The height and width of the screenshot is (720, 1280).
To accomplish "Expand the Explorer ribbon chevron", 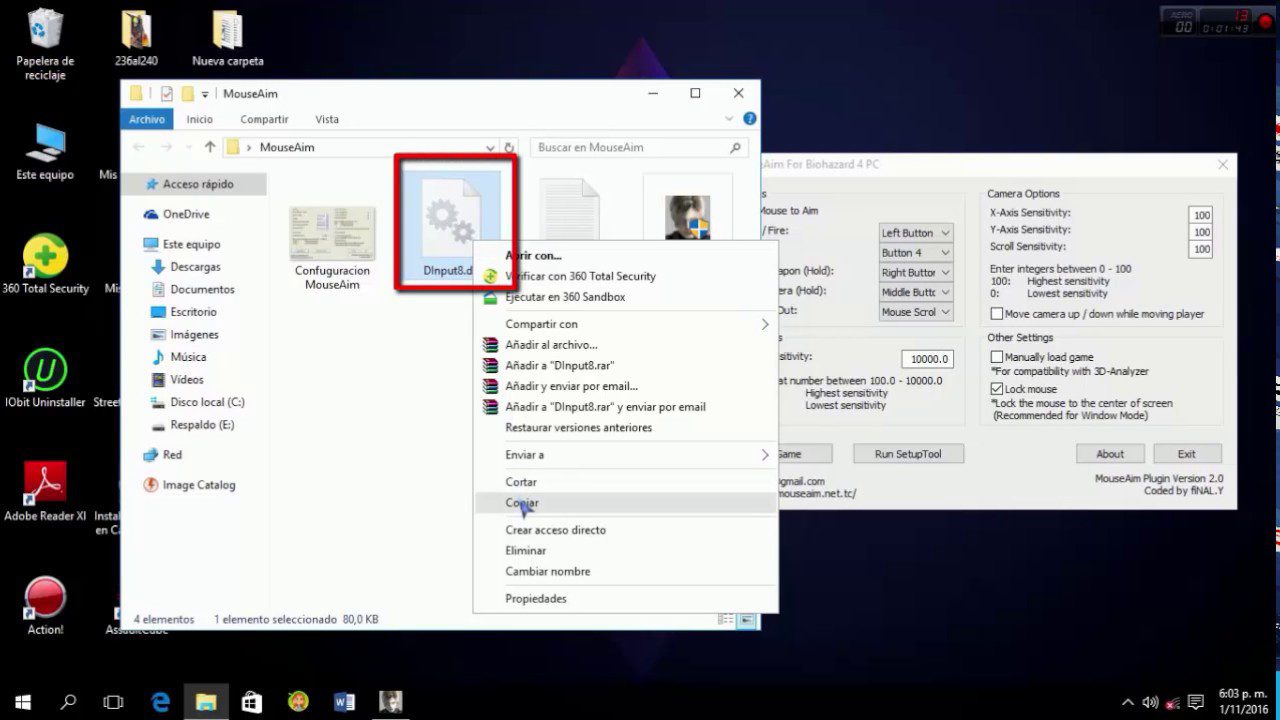I will (730, 119).
